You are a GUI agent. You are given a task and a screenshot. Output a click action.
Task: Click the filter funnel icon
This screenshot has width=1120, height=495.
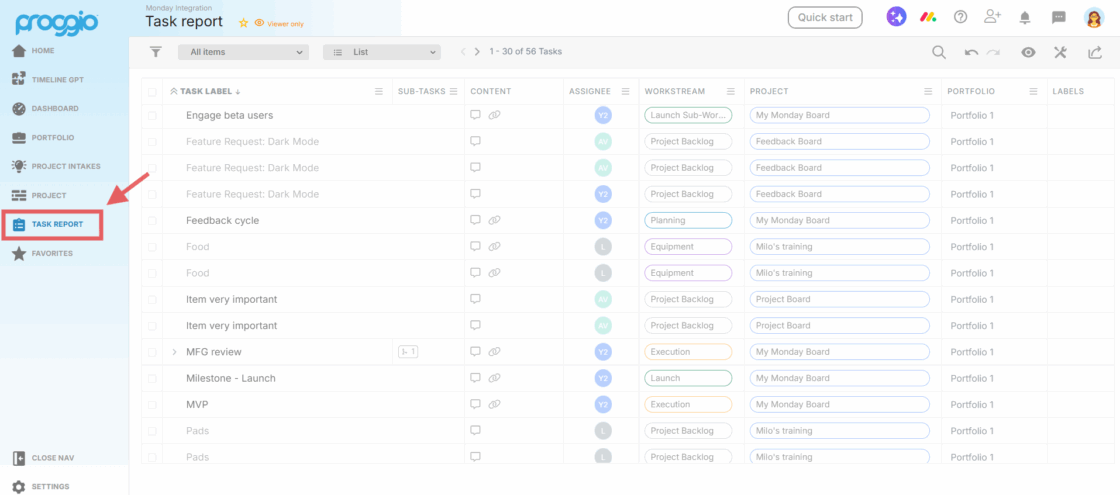click(x=155, y=52)
